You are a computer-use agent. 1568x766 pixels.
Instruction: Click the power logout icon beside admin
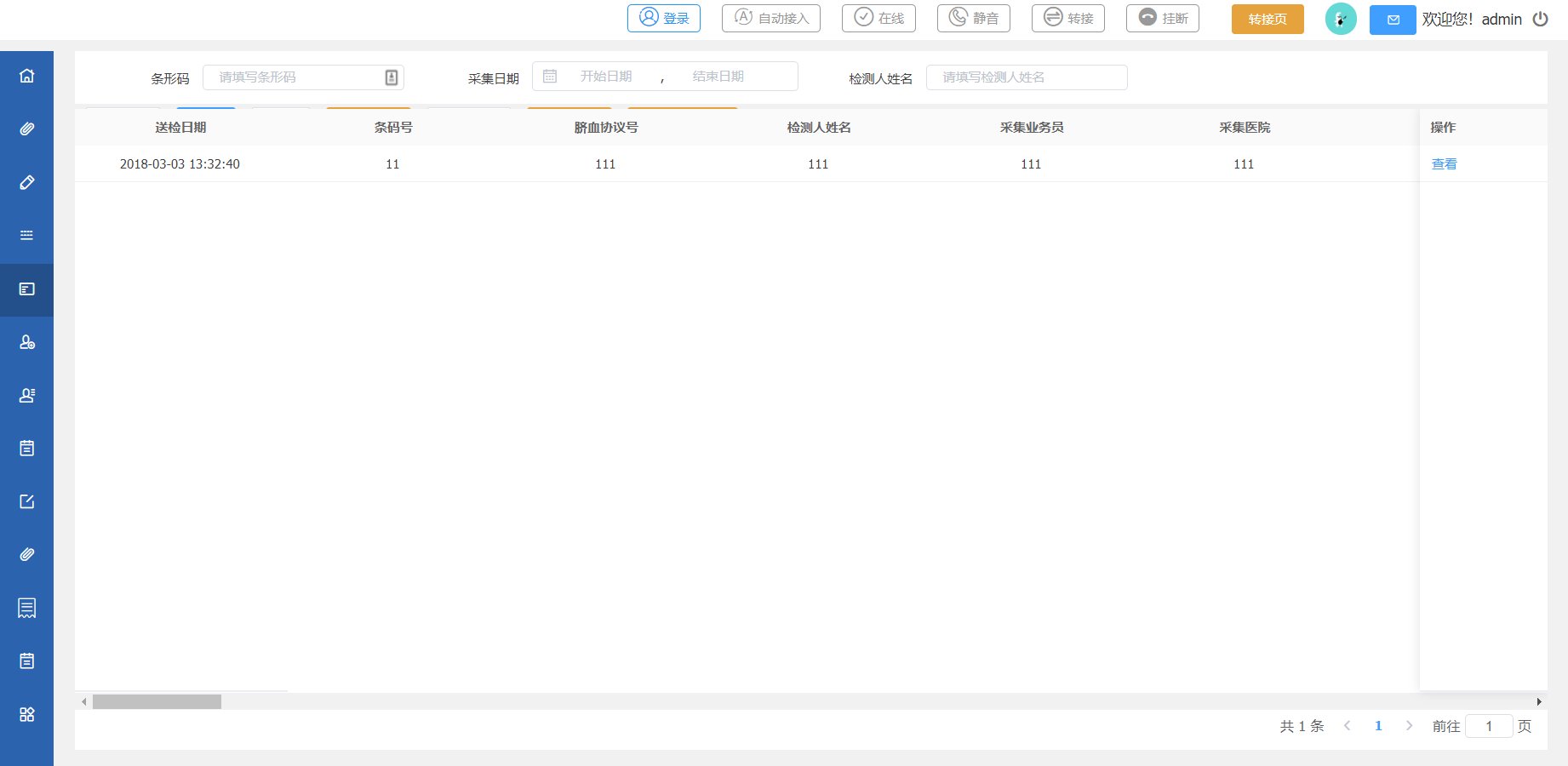(x=1540, y=19)
